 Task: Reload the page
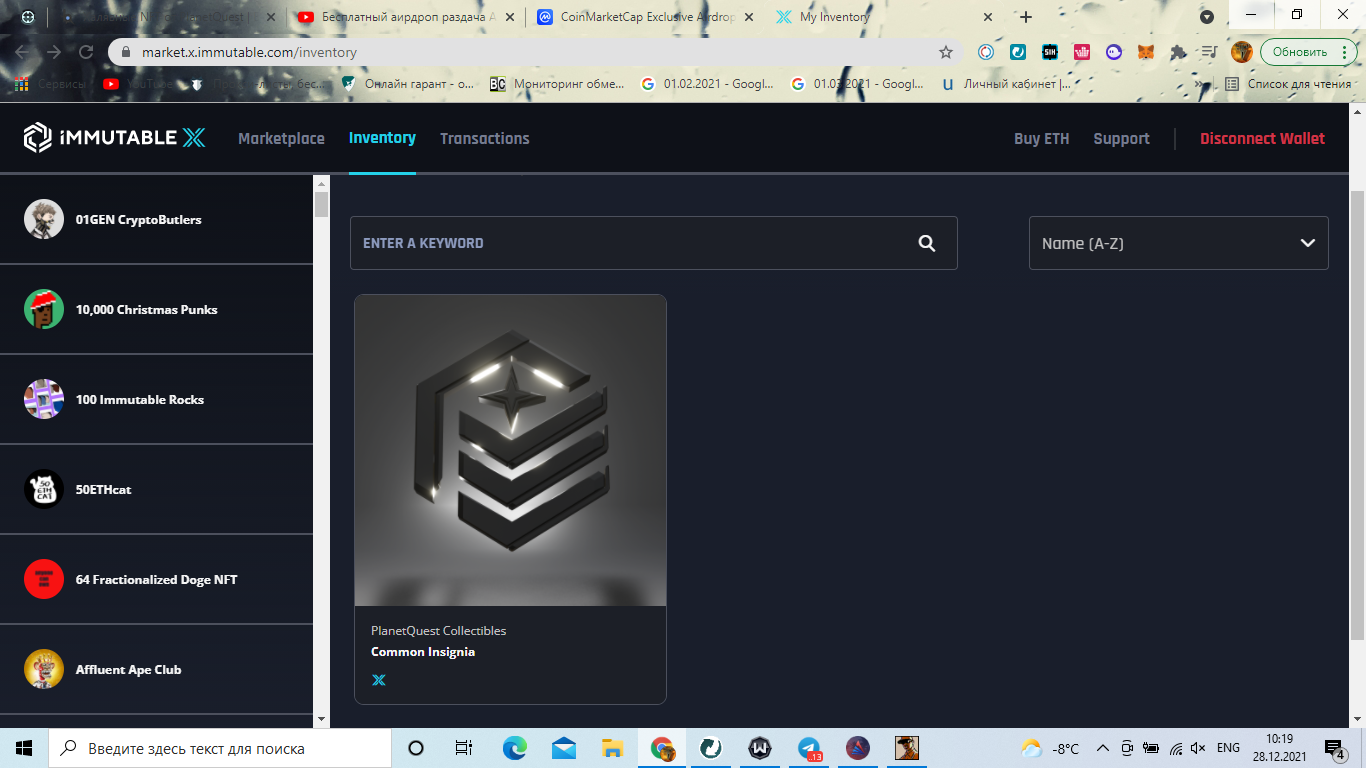pyautogui.click(x=86, y=52)
